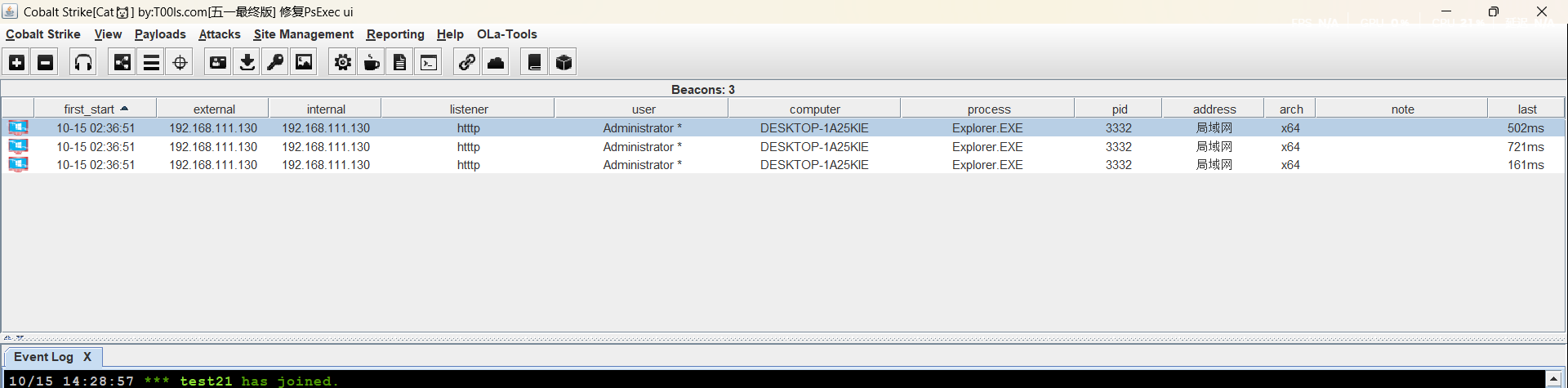Sort by the computer column header
This screenshot has height=388, width=1568.
(815, 109)
